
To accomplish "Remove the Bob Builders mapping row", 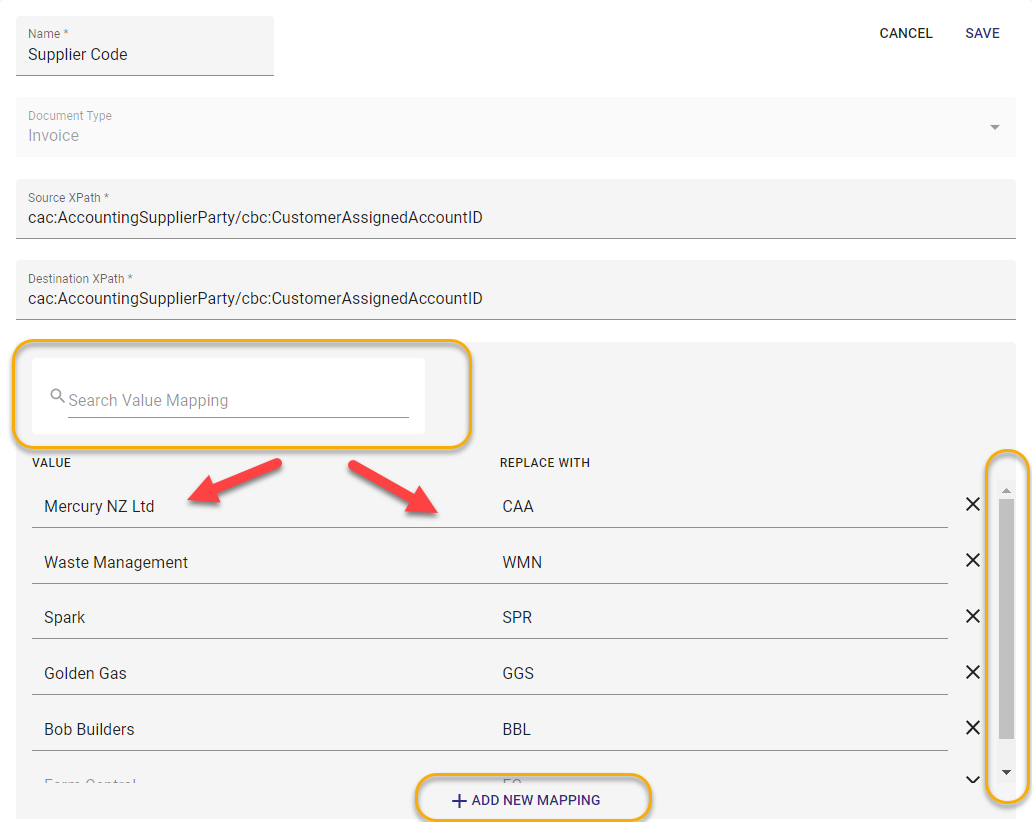I will click(x=972, y=728).
